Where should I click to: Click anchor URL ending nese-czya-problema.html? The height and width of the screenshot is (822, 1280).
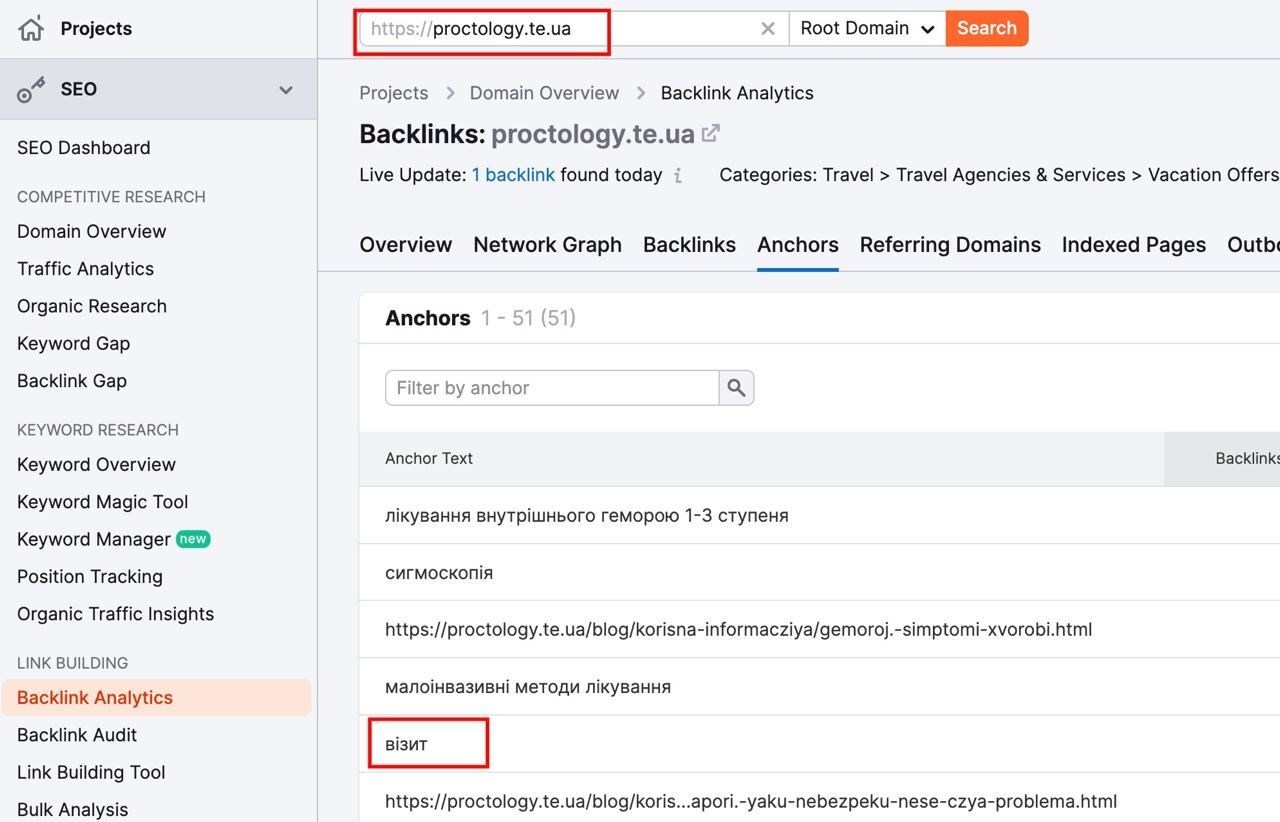751,801
